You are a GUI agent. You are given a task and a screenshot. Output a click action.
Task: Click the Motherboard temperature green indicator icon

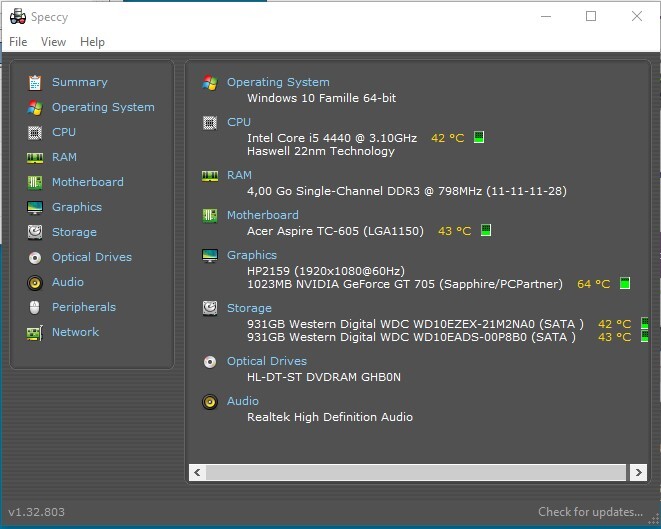[486, 230]
